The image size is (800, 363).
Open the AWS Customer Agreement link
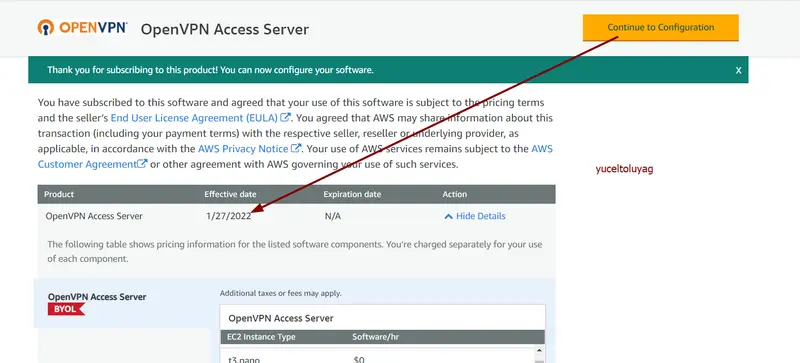[295, 157]
